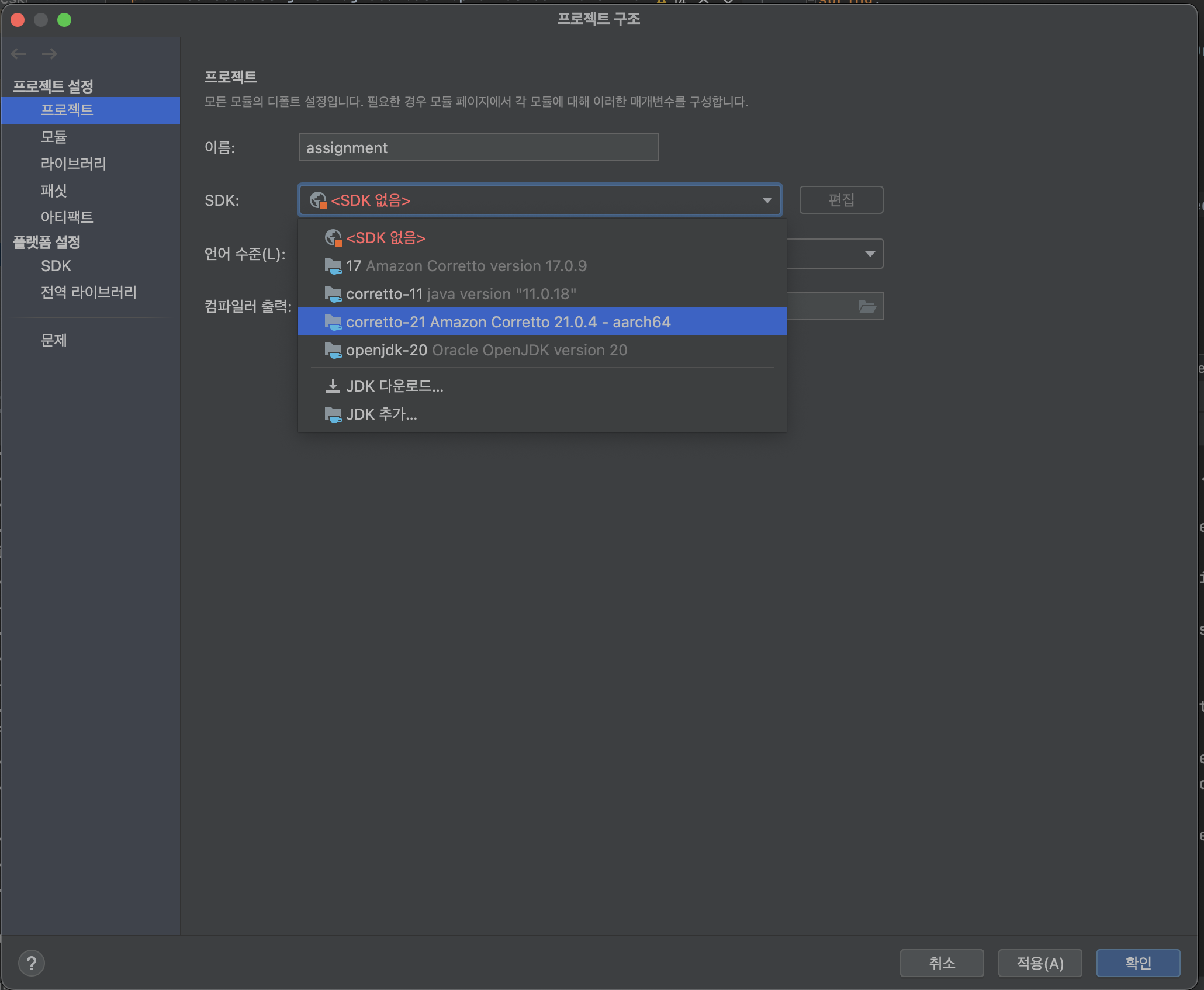Click the JDK 추가 folder icon

pyautogui.click(x=333, y=414)
